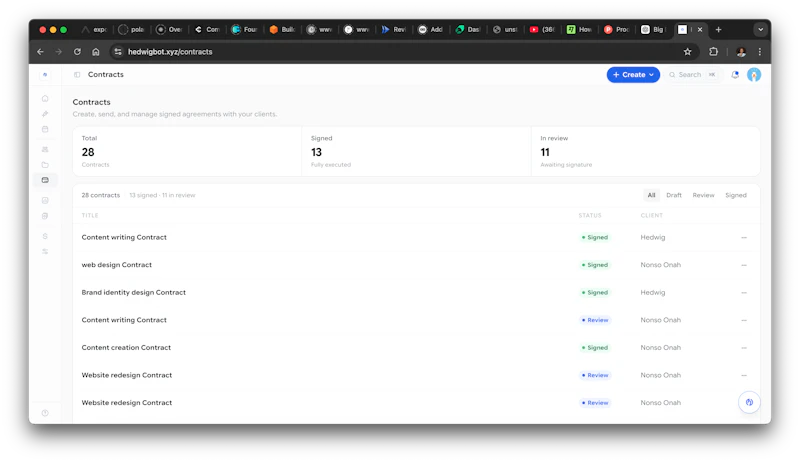The width and height of the screenshot is (800, 462).
Task: Show All contracts filter tab
Action: [x=651, y=195]
